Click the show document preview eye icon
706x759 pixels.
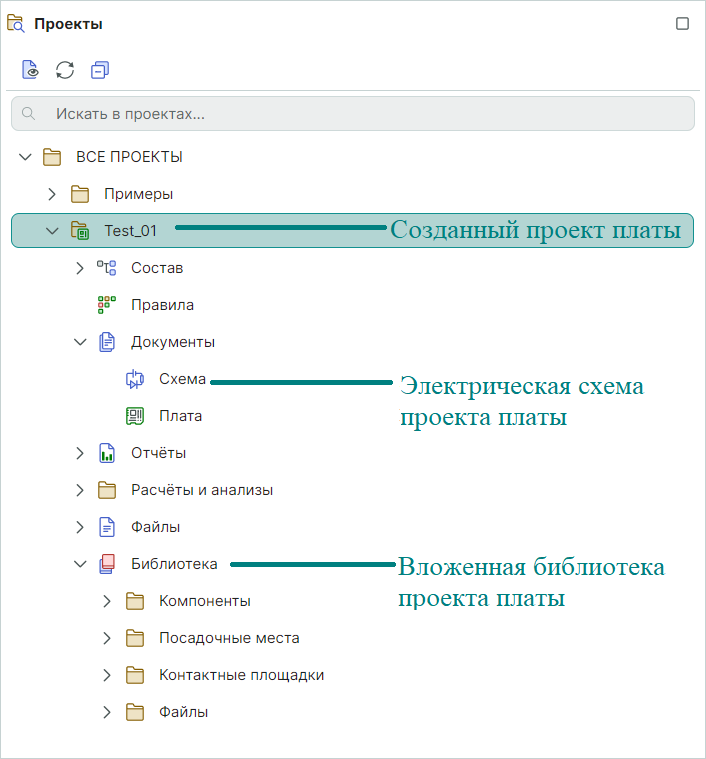coord(30,70)
